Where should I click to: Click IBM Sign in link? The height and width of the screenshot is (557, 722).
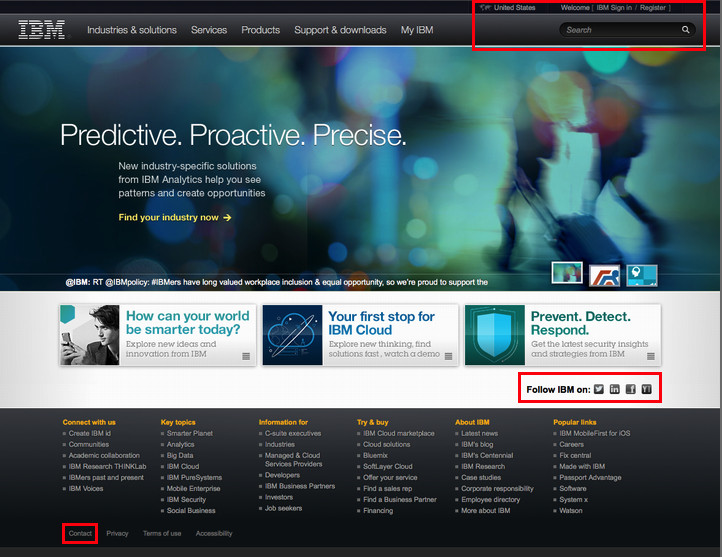(x=614, y=7)
